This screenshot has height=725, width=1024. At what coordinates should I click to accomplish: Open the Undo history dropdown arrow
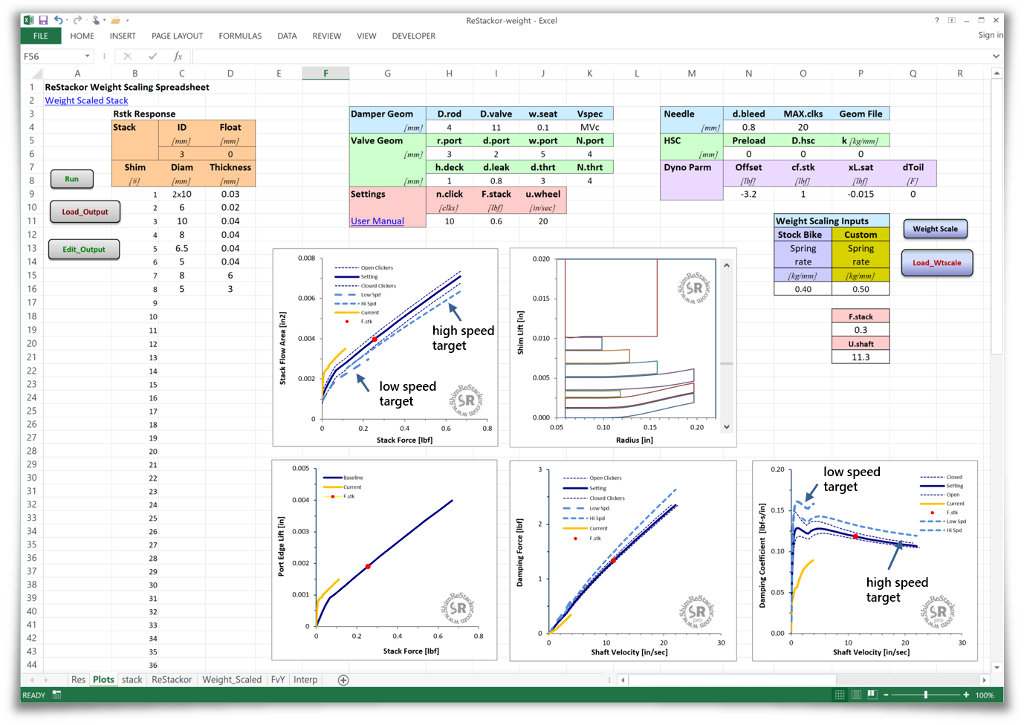(67, 20)
